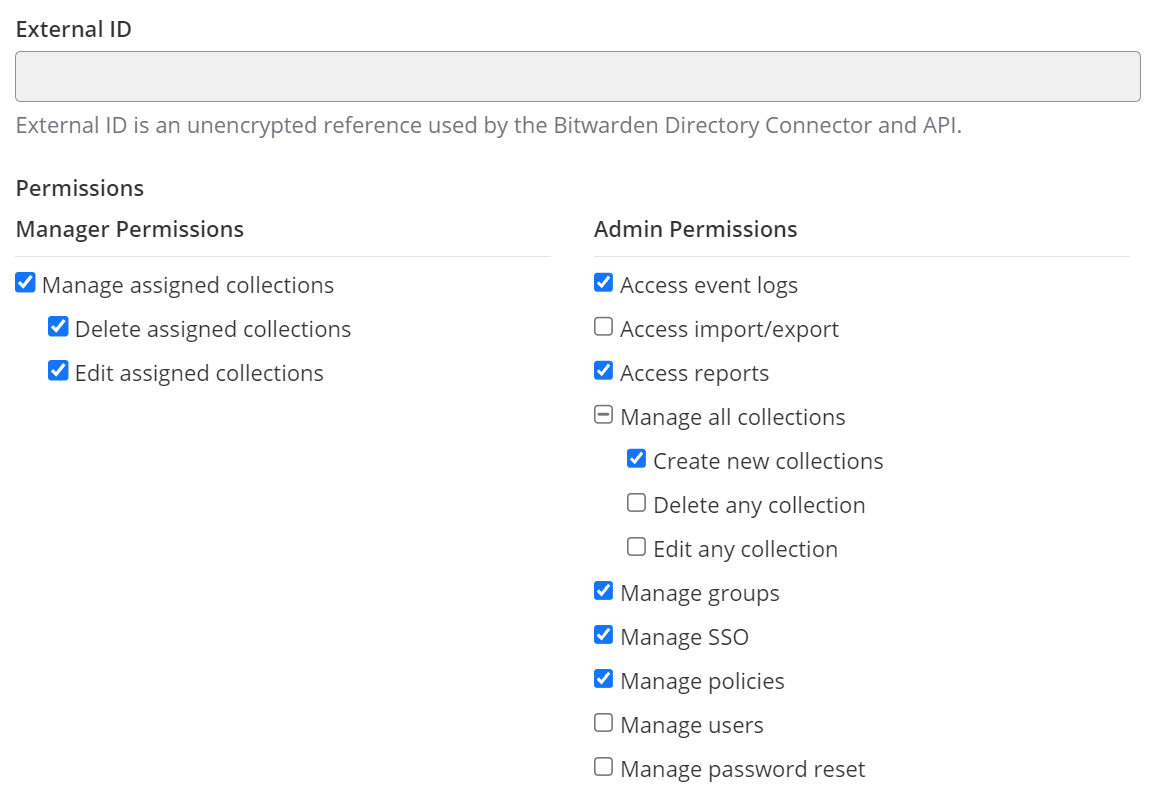This screenshot has height=806, width=1155.
Task: Disable Manage policies
Action: pos(602,678)
